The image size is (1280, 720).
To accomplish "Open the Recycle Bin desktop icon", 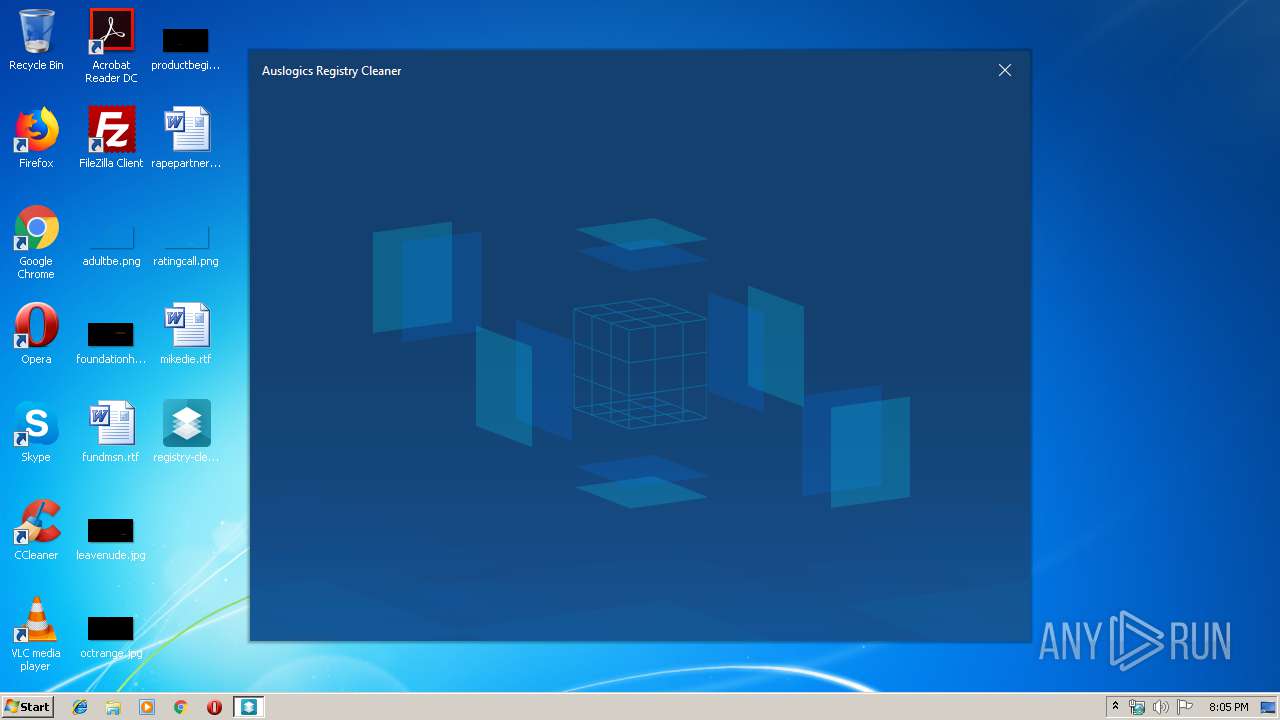I will [36, 40].
